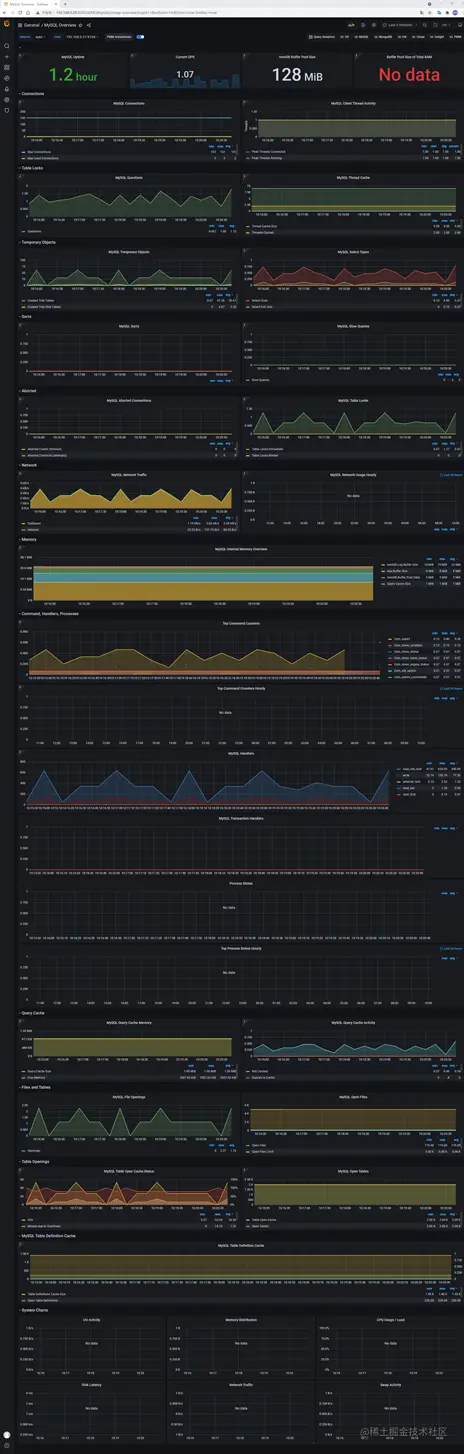464x1454 pixels.
Task: Collapse the Aborted row
Action: coord(30,391)
